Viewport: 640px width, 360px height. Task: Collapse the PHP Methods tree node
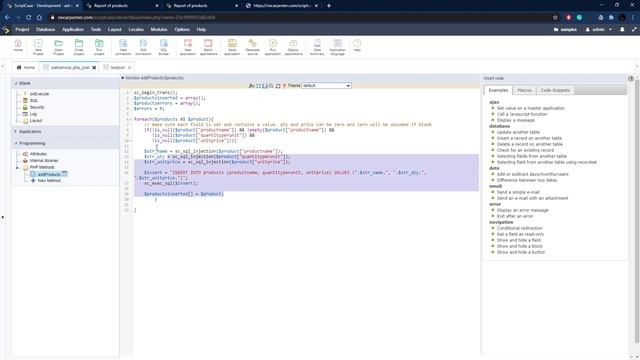(17, 167)
